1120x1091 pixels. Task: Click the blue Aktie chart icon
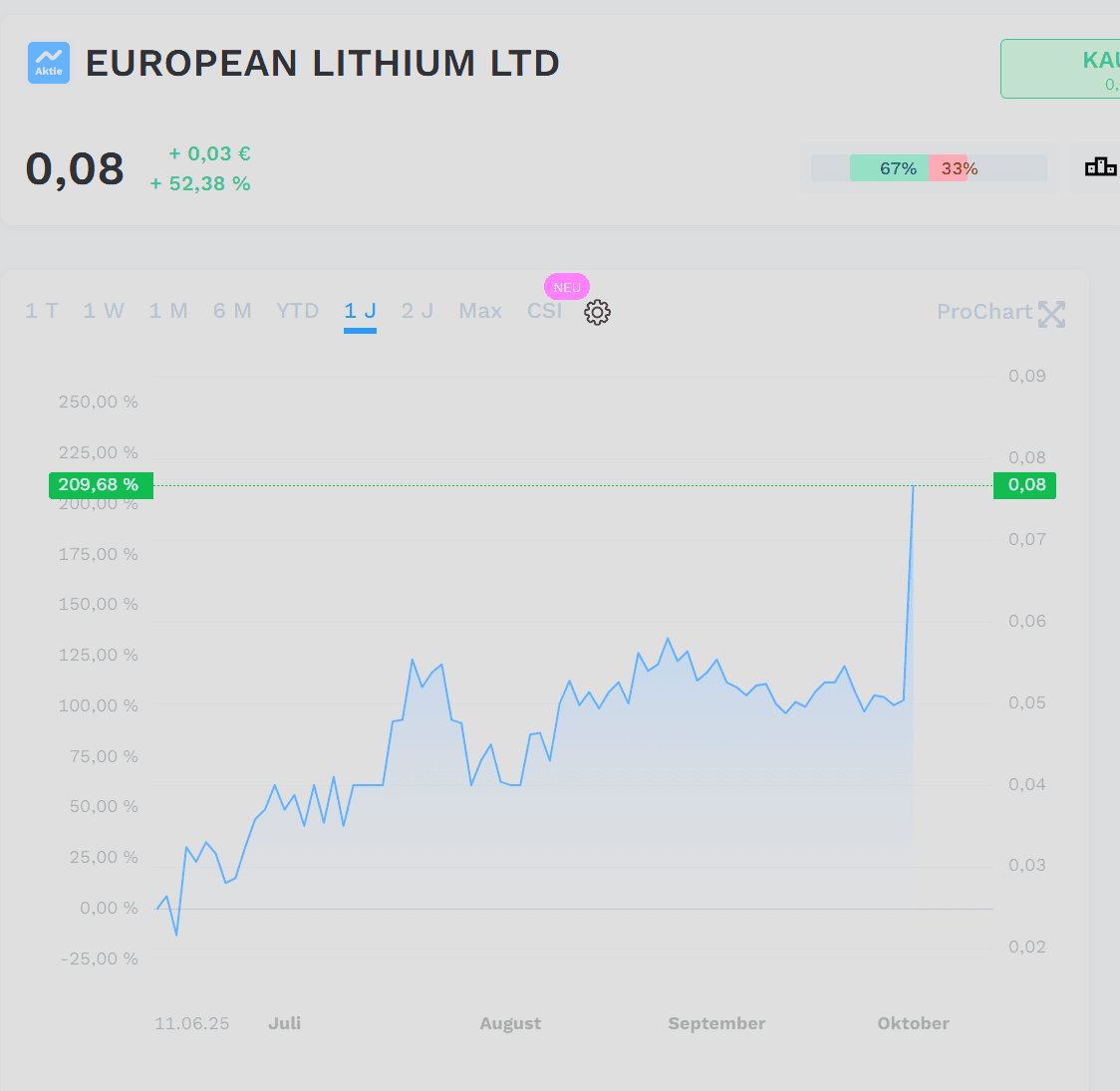point(49,63)
